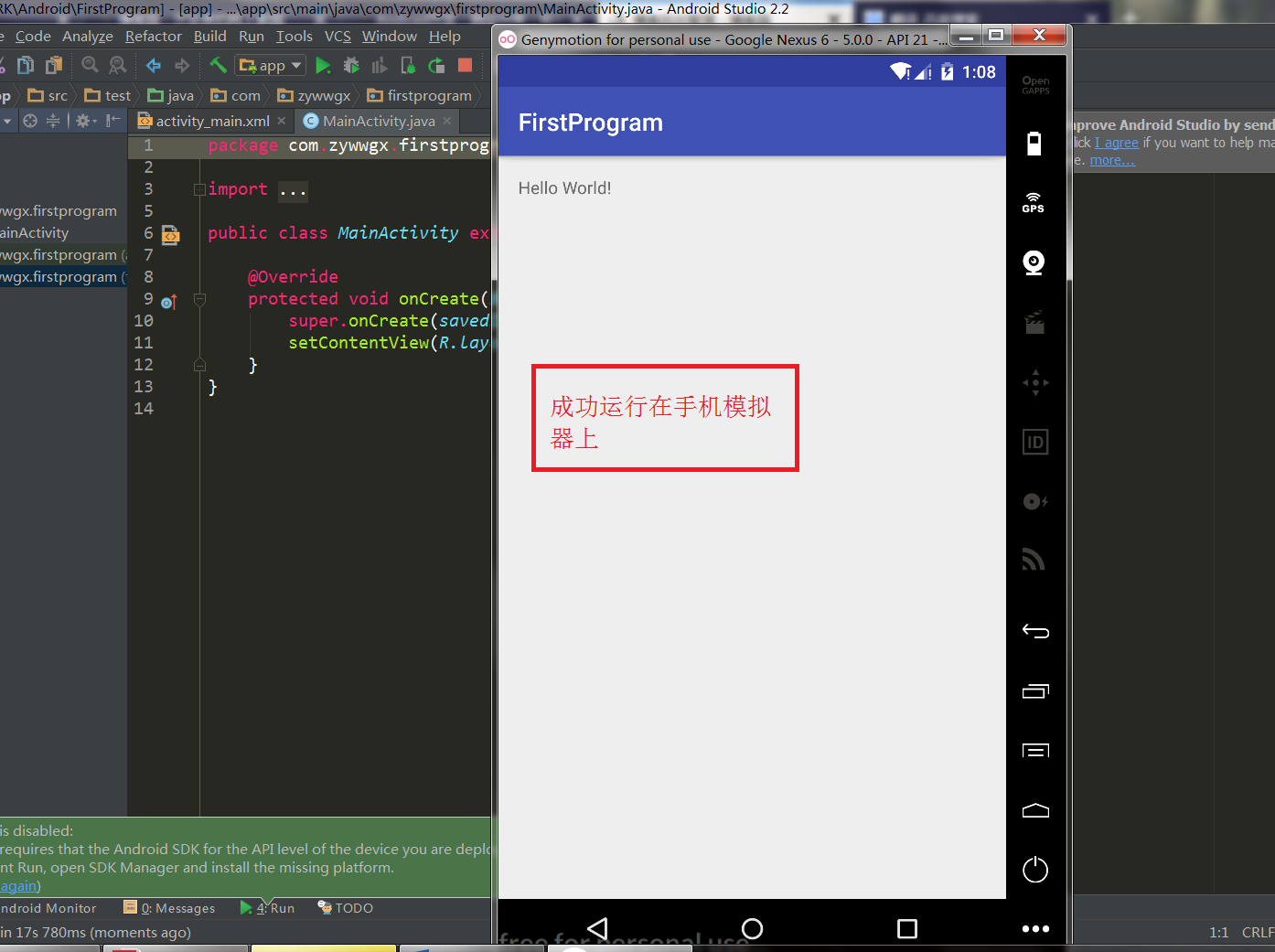Stop the running app with red square
1275x952 pixels.
465,66
